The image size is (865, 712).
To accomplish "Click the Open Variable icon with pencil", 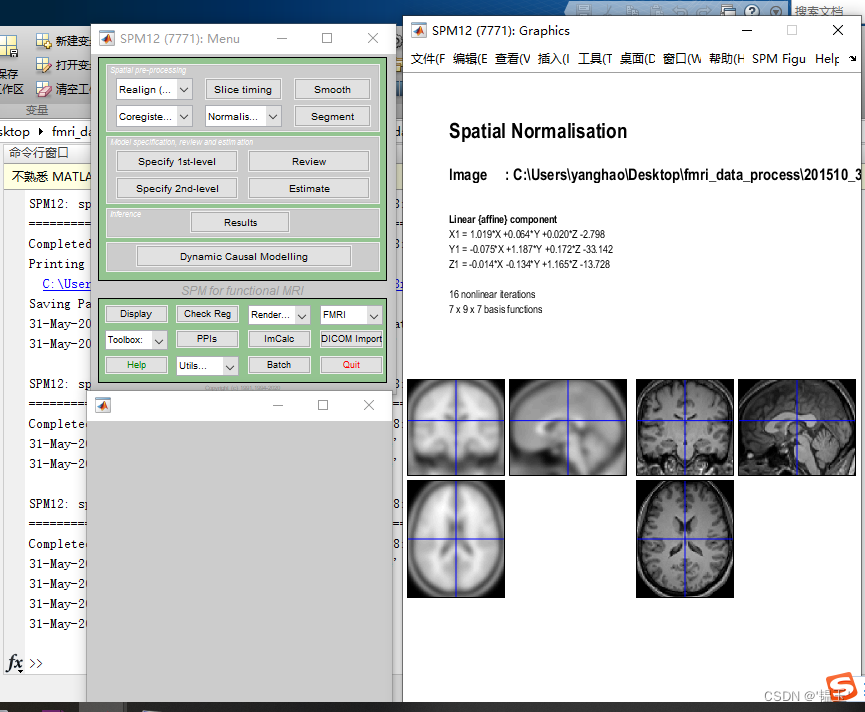I will [42, 65].
